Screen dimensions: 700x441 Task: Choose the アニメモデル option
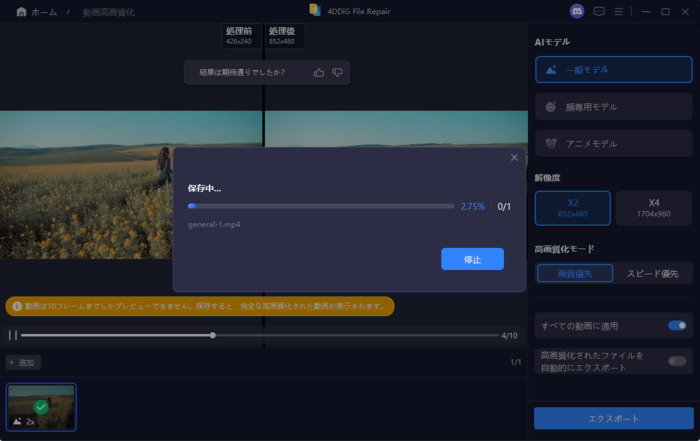click(613, 143)
